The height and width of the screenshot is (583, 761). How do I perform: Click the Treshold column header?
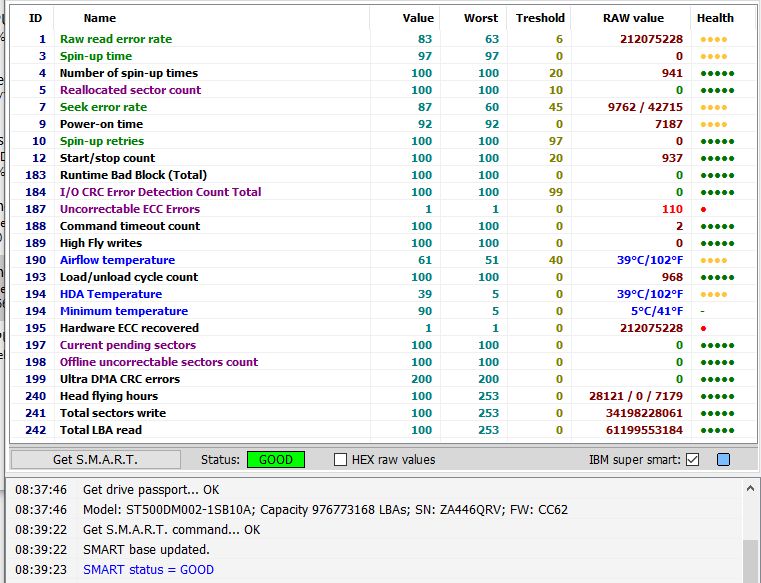(540, 18)
